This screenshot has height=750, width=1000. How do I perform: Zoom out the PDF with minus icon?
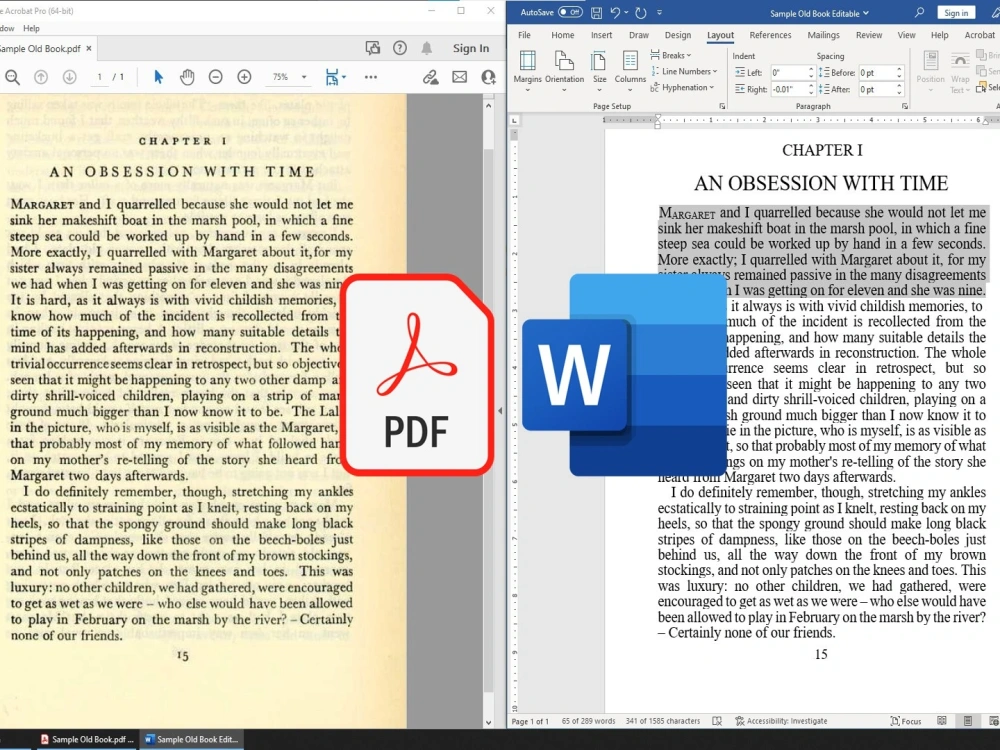click(x=216, y=77)
